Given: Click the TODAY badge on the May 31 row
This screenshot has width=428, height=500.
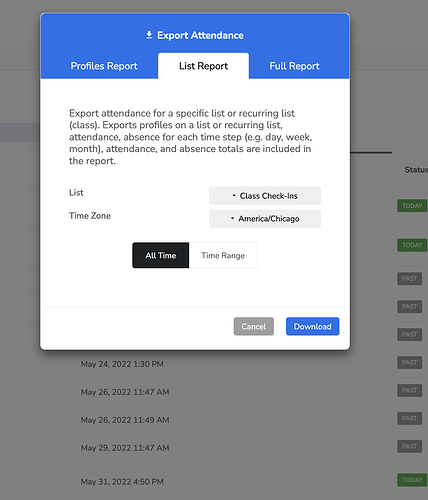Looking at the screenshot, I should point(412,480).
